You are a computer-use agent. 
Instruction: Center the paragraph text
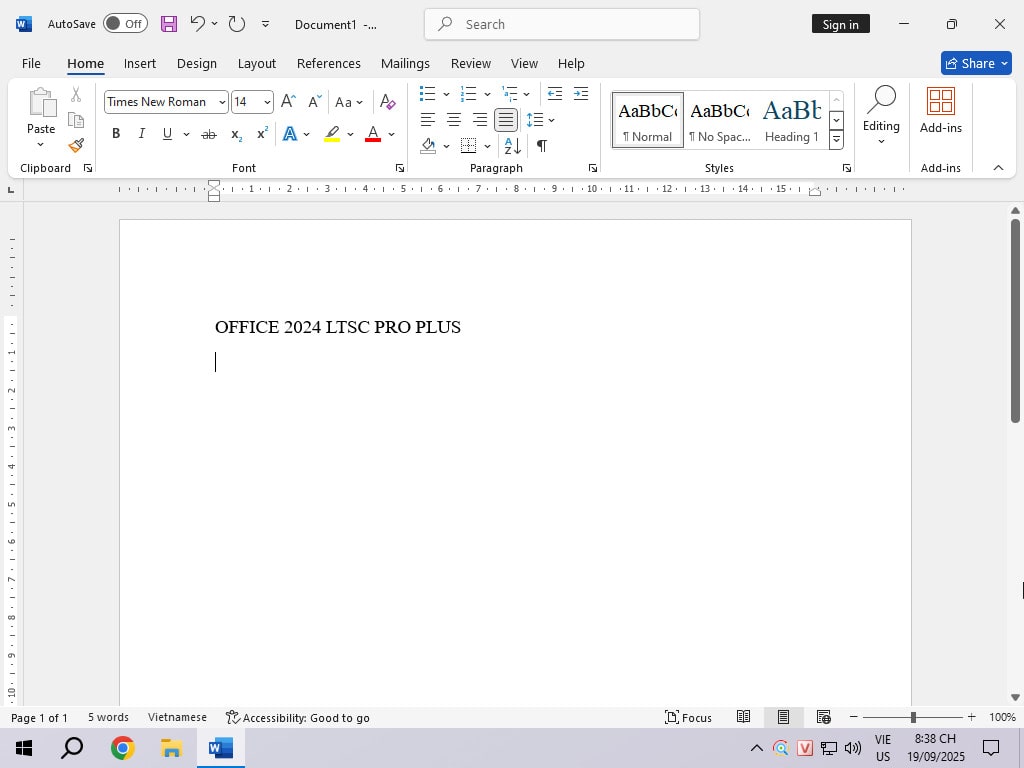(x=454, y=120)
